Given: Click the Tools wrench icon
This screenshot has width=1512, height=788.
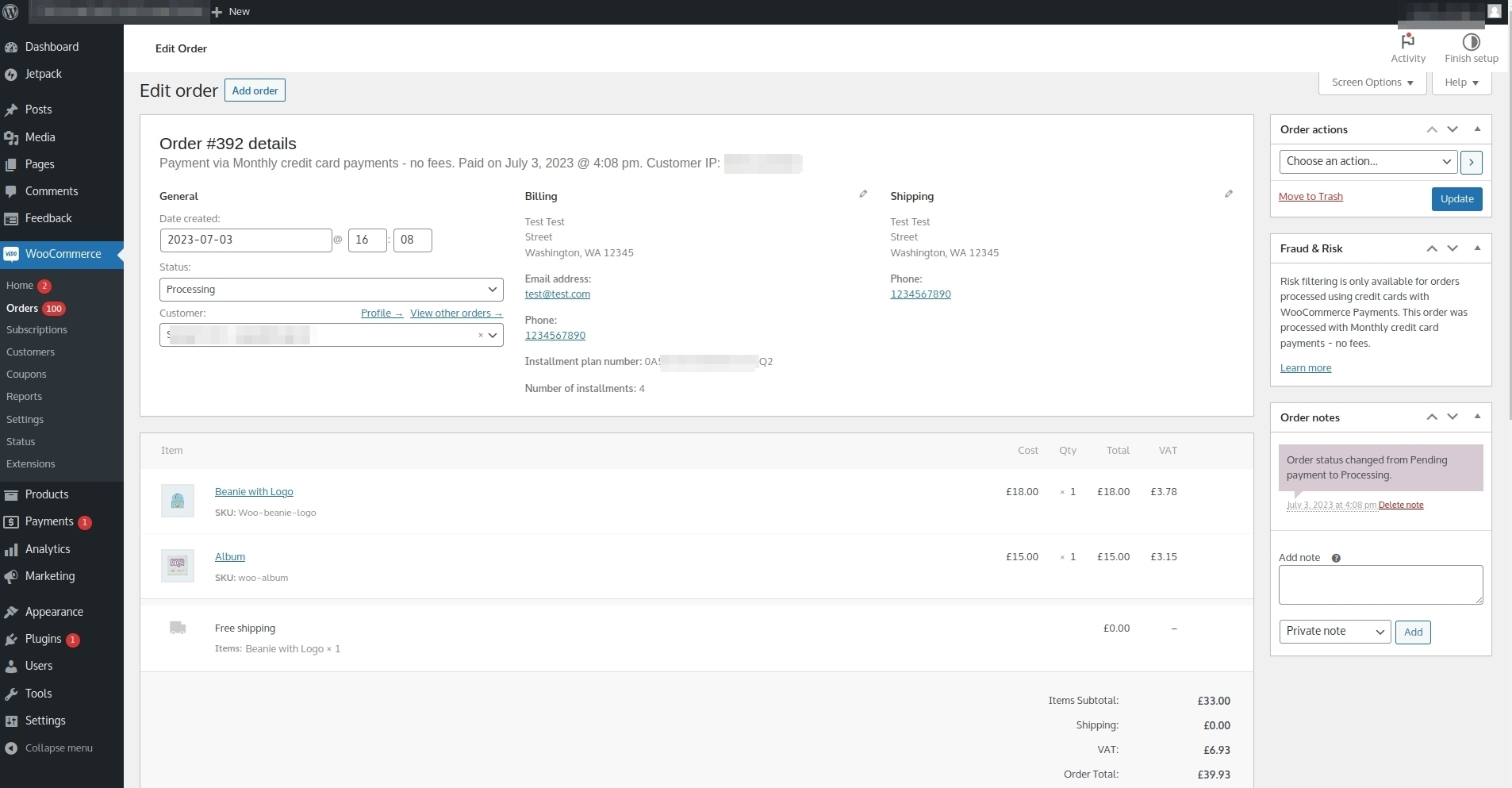Looking at the screenshot, I should click(11, 694).
